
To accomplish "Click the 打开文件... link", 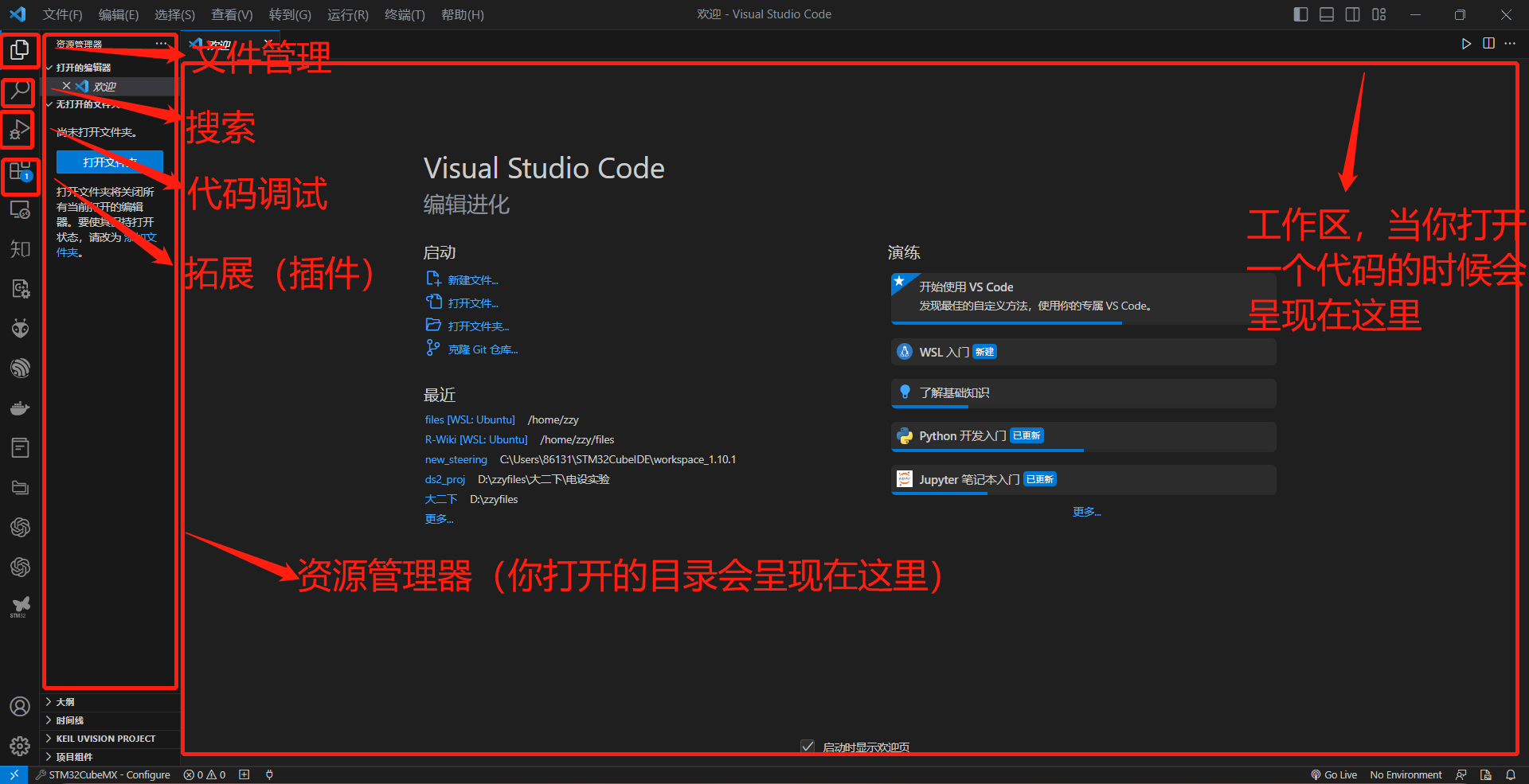I will [472, 303].
